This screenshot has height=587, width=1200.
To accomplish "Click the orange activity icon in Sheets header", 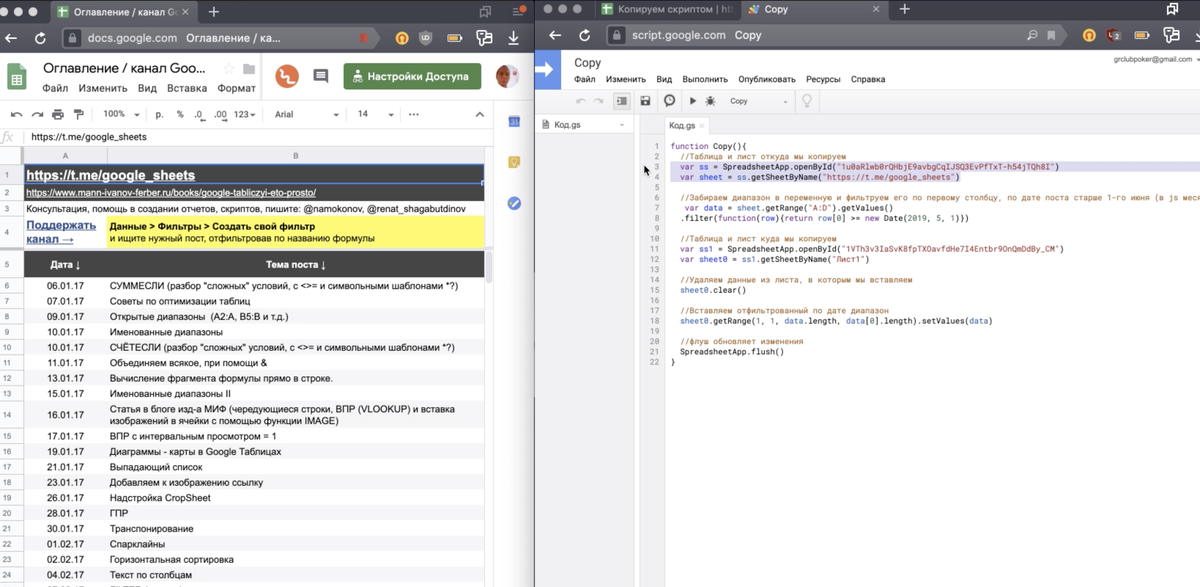I will tap(287, 76).
